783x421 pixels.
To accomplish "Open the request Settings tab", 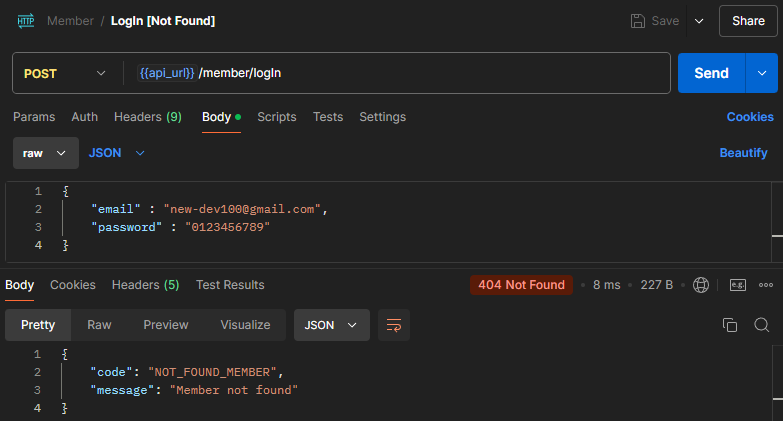I will [x=383, y=117].
